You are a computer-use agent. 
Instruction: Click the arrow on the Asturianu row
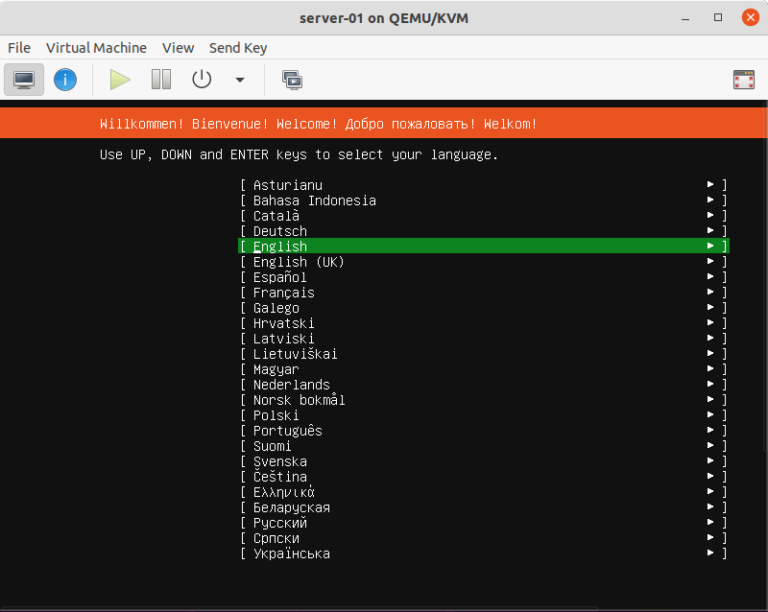point(710,184)
